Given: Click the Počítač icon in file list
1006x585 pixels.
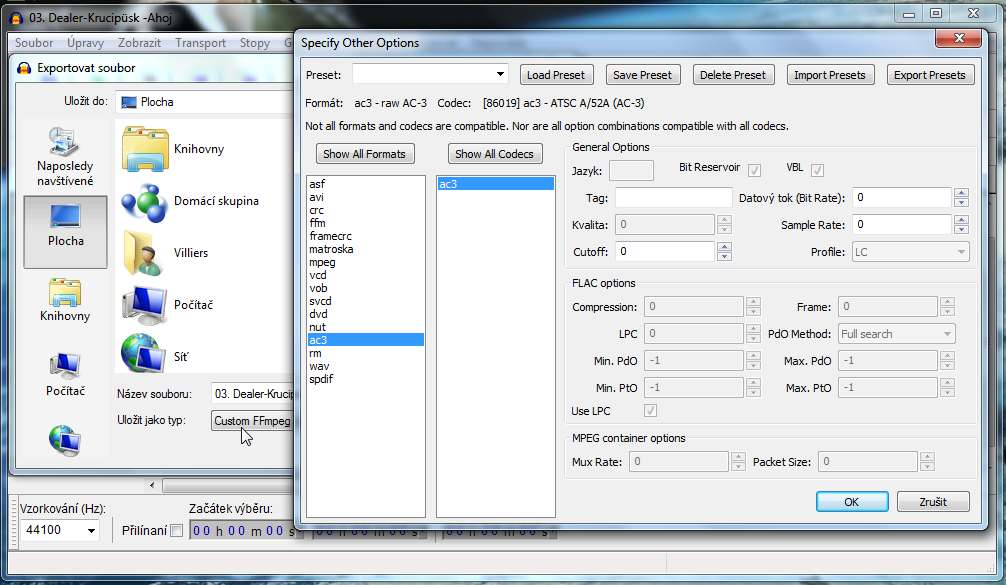Looking at the screenshot, I should click(x=143, y=305).
